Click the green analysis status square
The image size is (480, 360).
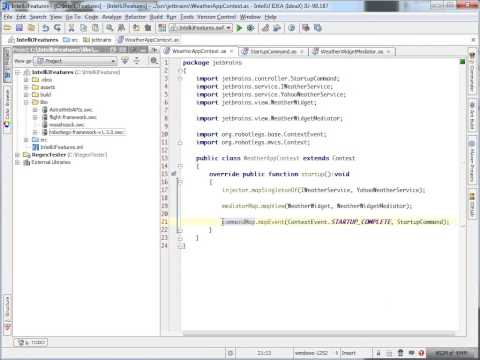pos(462,62)
